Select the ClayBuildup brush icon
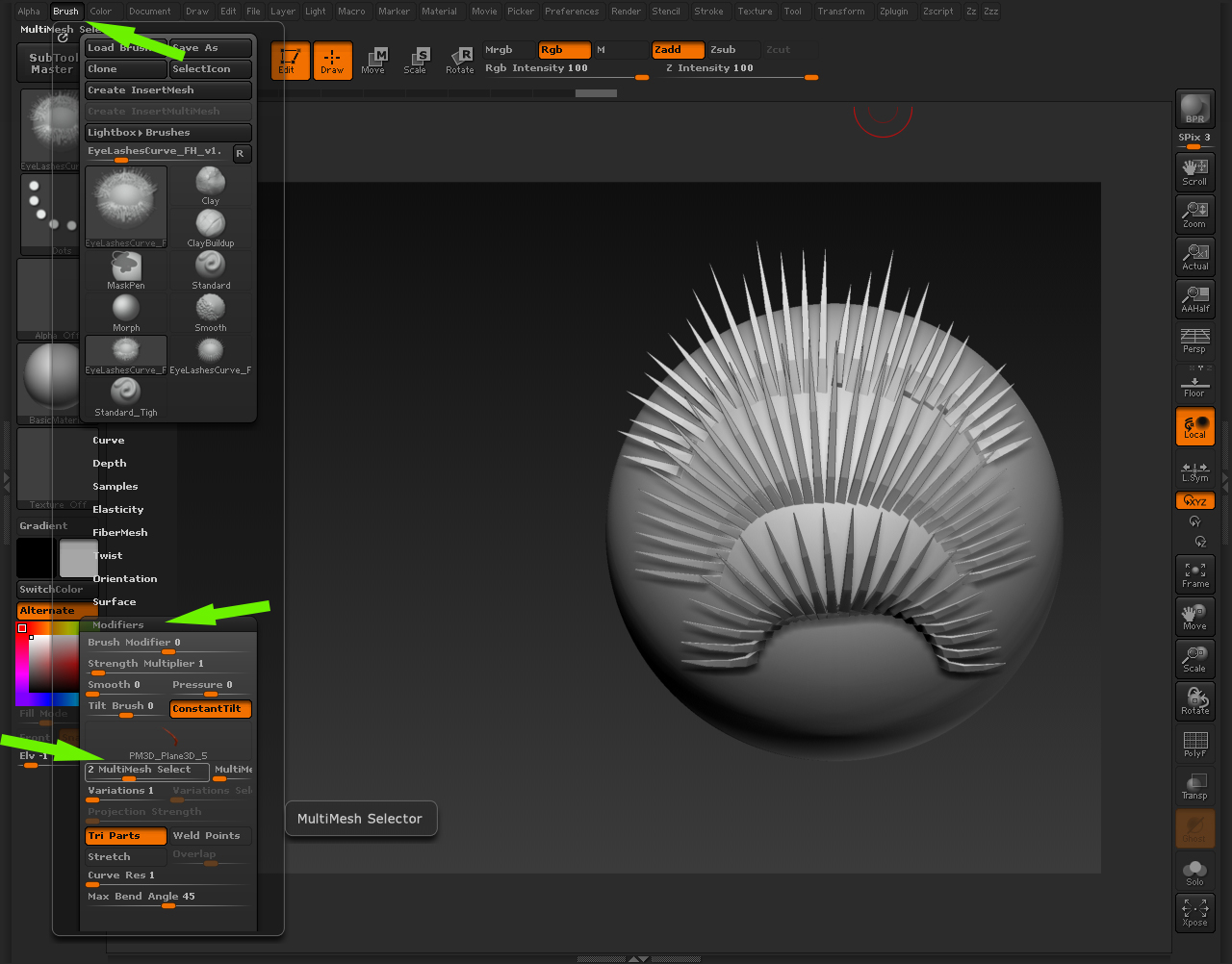 [211, 227]
